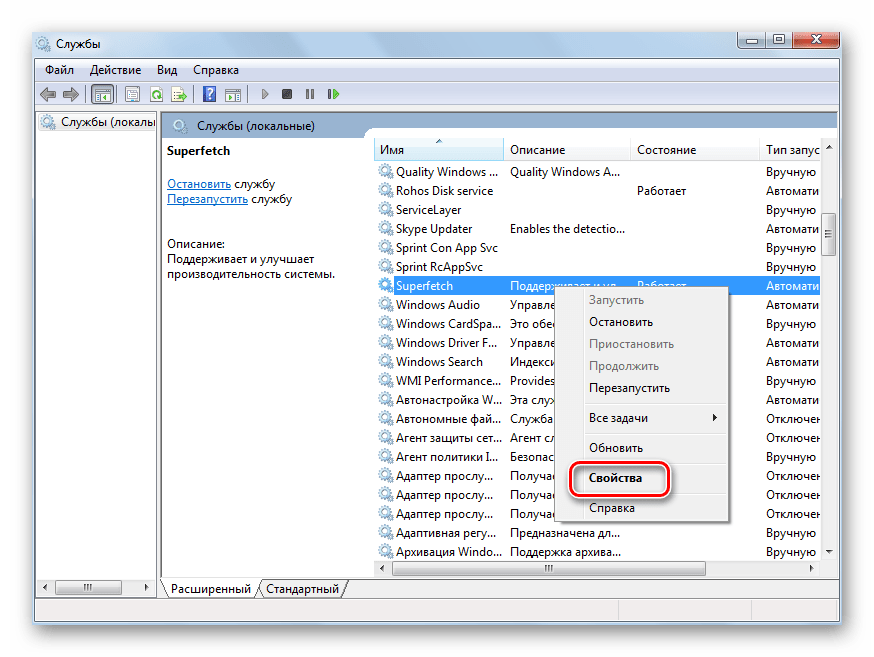Select Свойства in the context menu

pyautogui.click(x=615, y=479)
